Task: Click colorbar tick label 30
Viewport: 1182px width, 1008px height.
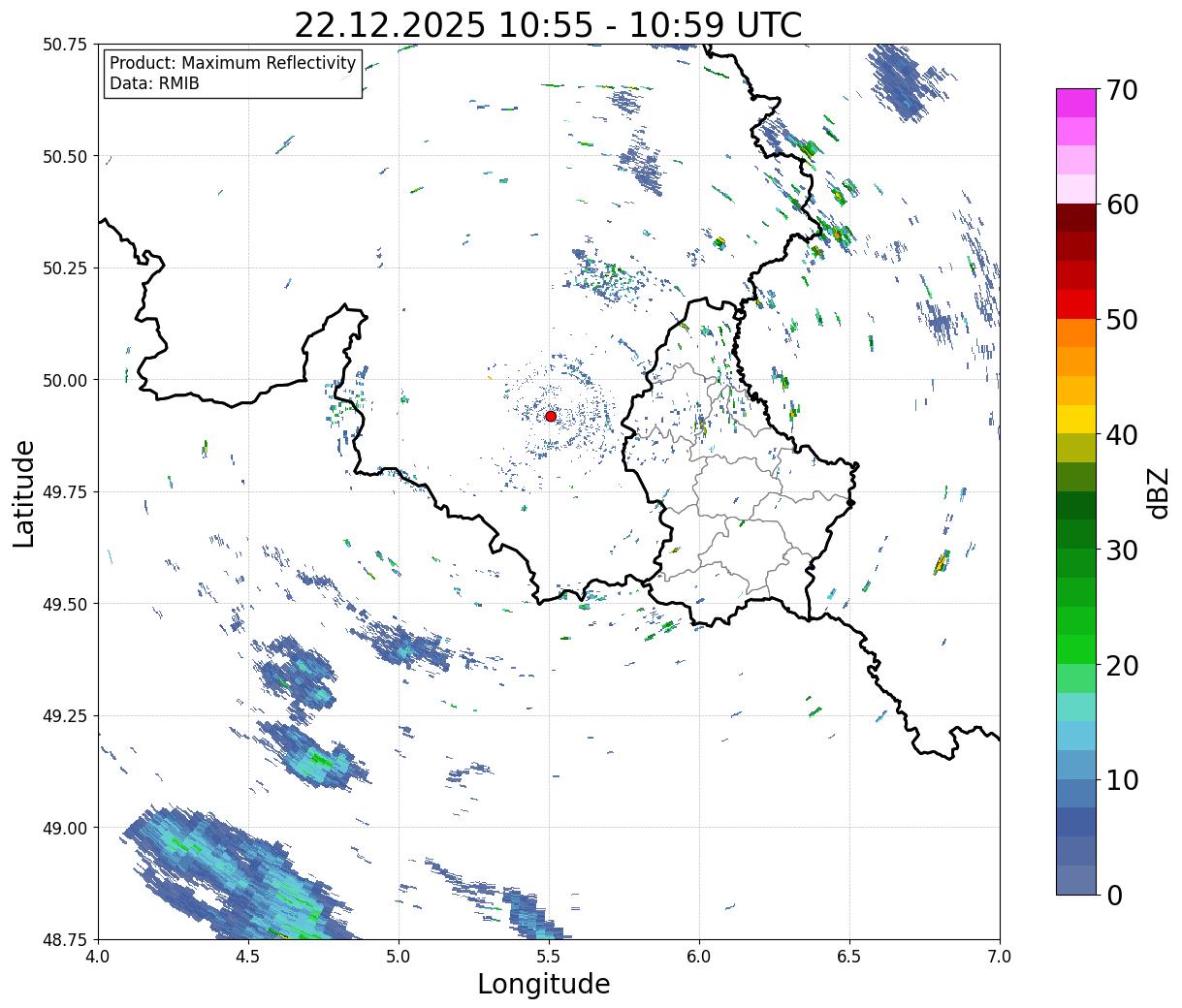Action: click(1122, 551)
